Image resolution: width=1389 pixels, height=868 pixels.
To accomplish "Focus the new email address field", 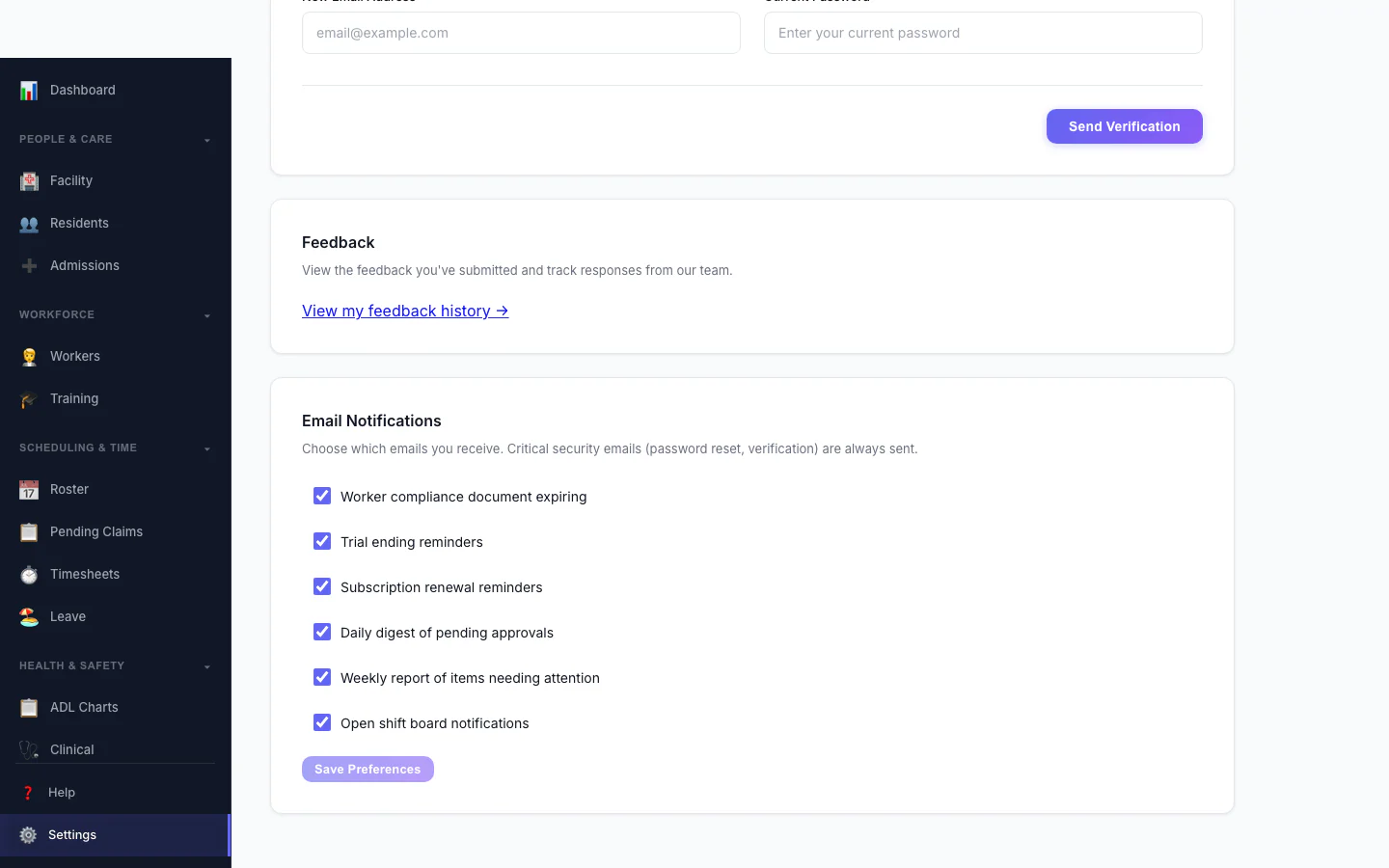I will [521, 33].
